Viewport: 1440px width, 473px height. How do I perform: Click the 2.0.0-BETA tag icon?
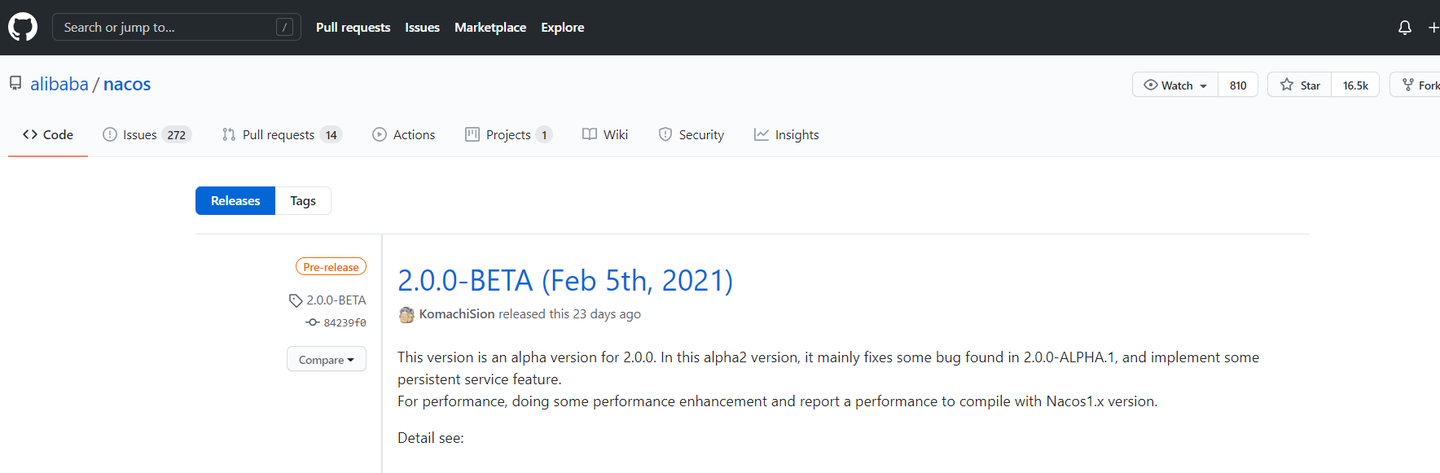coord(295,300)
